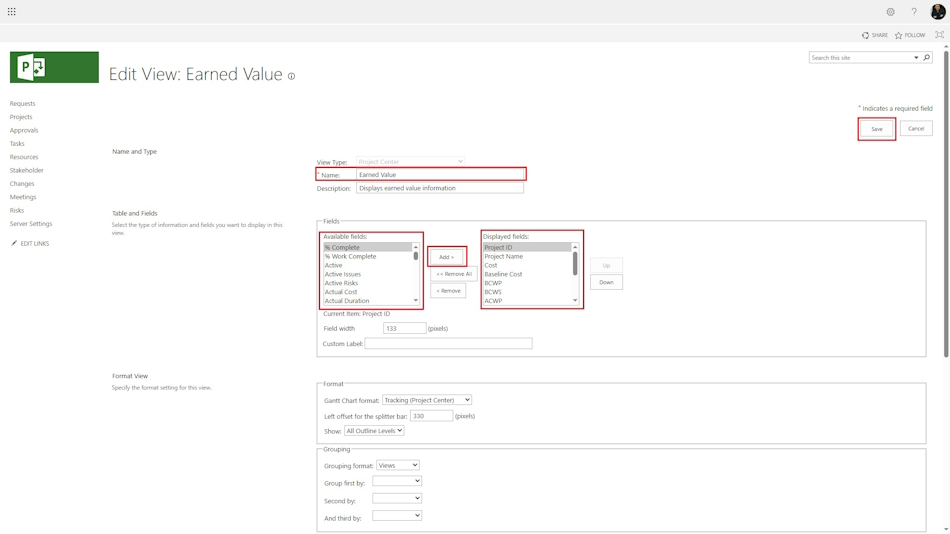The height and width of the screenshot is (534, 950).
Task: Open the Group first by dropdown
Action: [397, 481]
